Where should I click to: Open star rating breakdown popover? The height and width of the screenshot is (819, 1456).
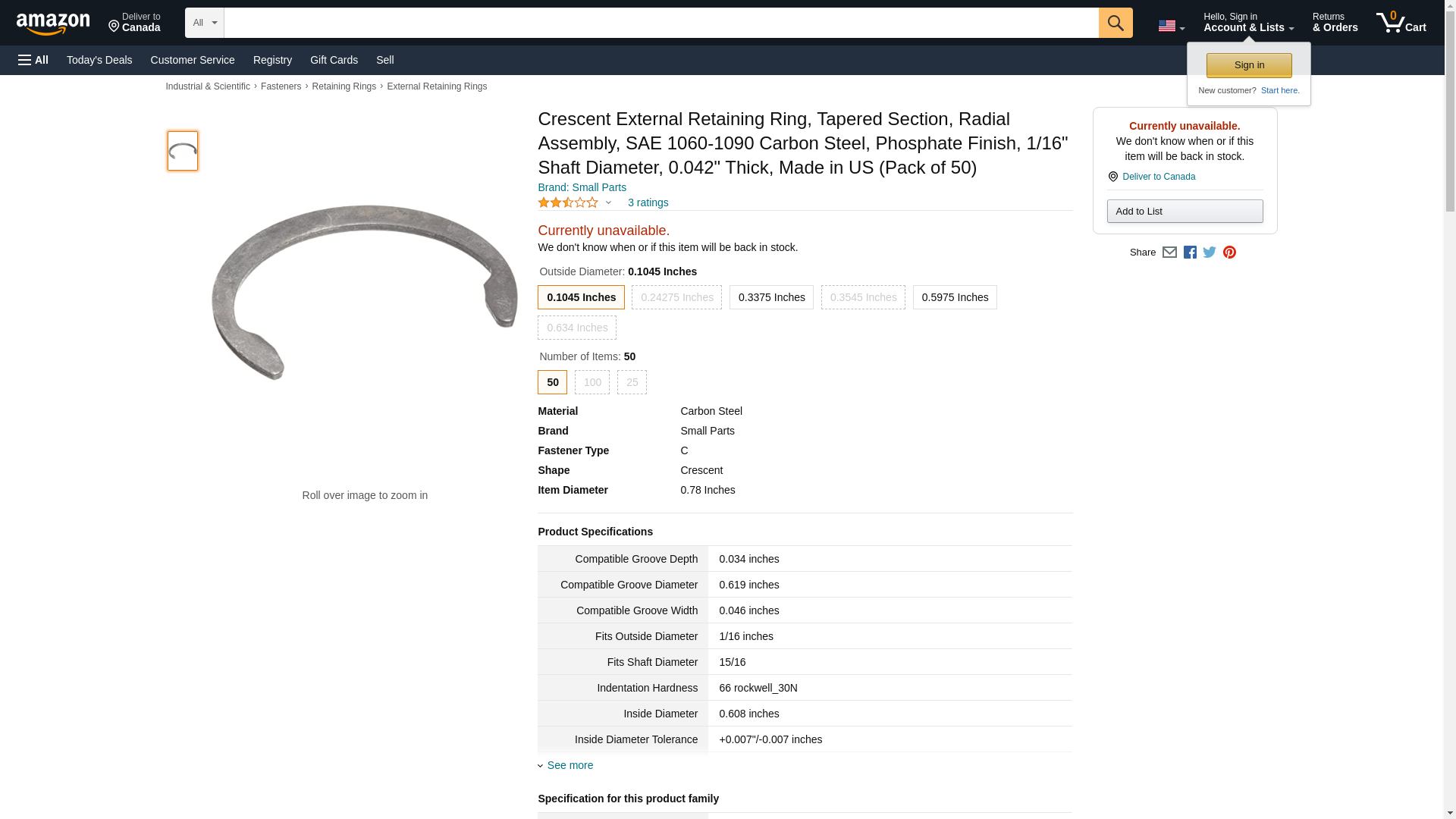click(x=574, y=202)
